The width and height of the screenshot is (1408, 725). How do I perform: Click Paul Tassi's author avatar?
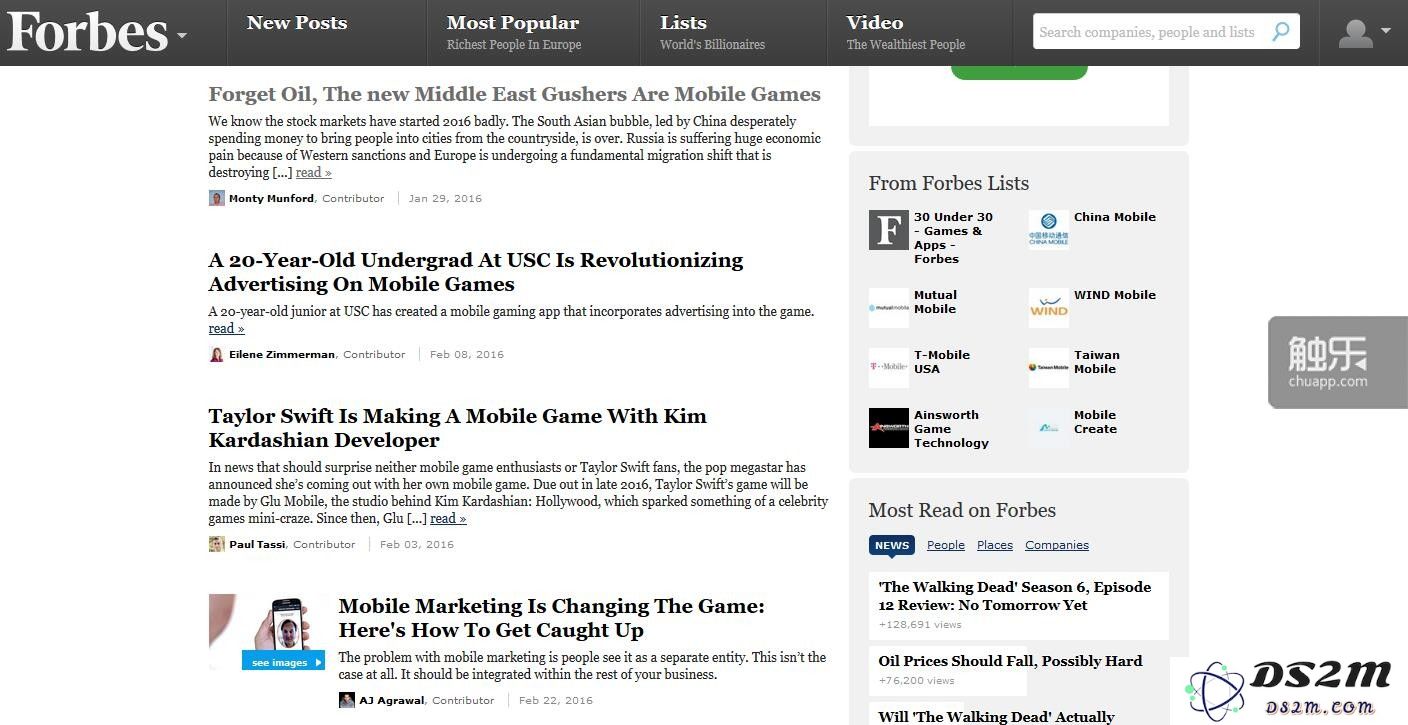(216, 544)
